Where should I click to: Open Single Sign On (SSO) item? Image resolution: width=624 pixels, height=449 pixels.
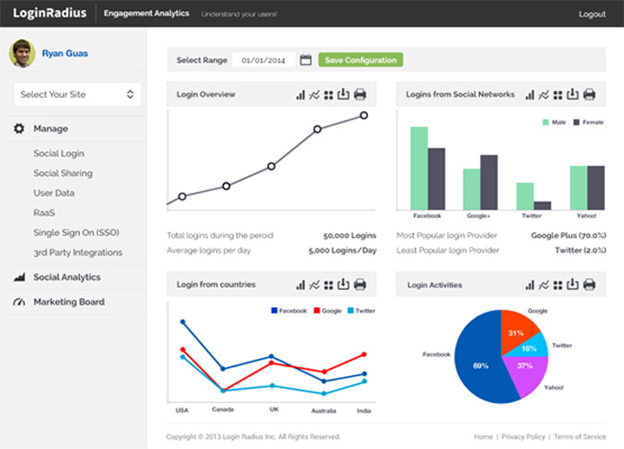(x=76, y=232)
